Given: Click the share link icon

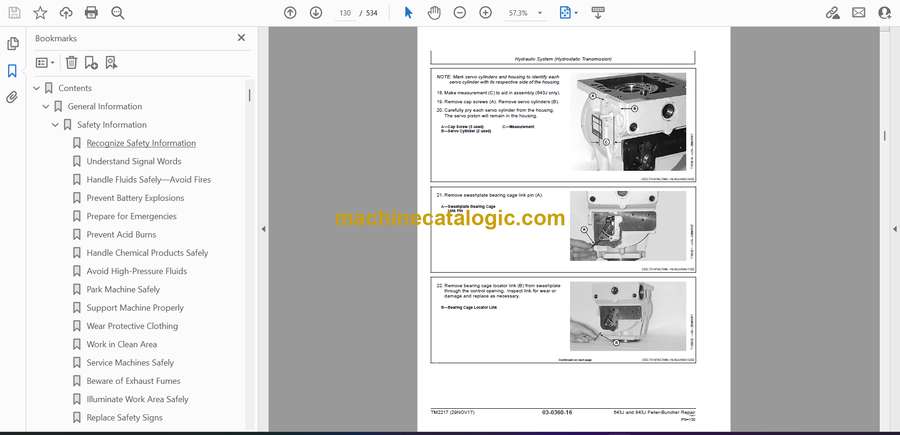Looking at the screenshot, I should (833, 13).
